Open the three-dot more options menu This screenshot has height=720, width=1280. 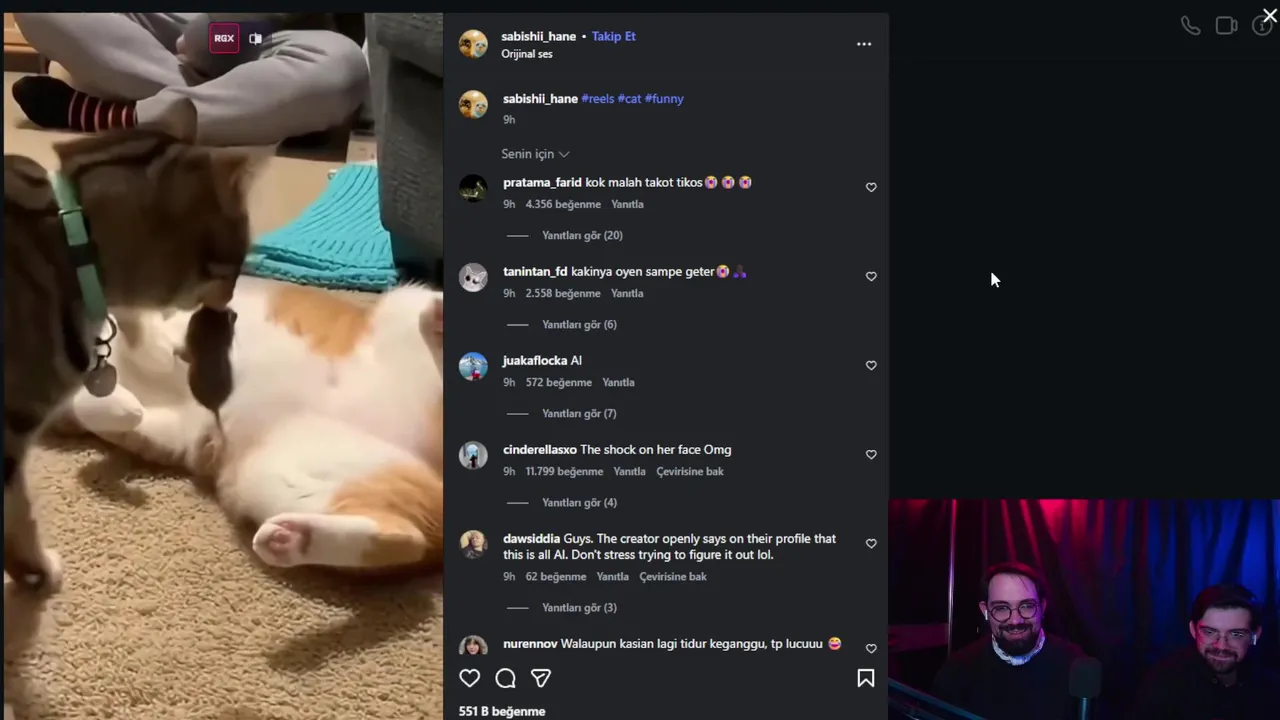864,44
